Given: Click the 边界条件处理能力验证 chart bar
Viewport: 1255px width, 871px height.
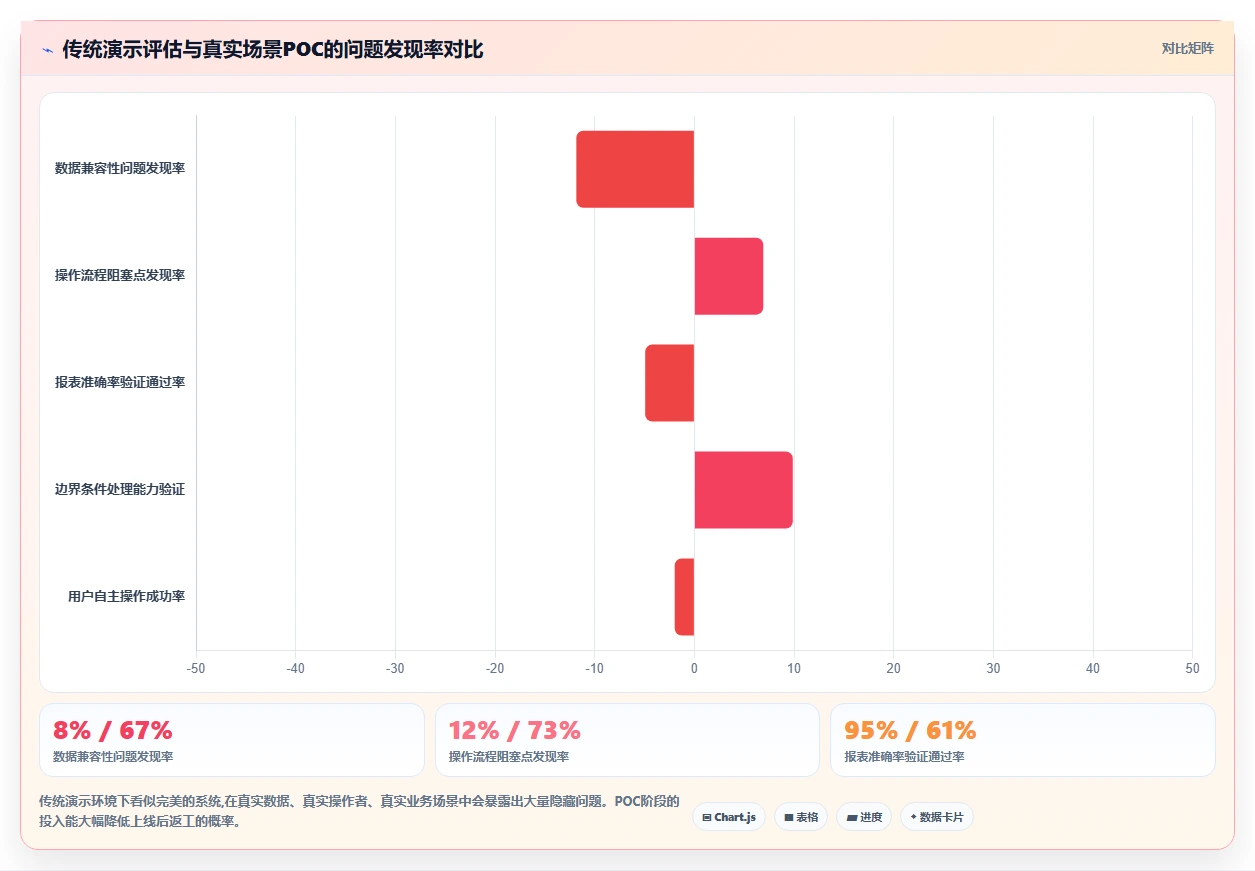Looking at the screenshot, I should pyautogui.click(x=744, y=490).
